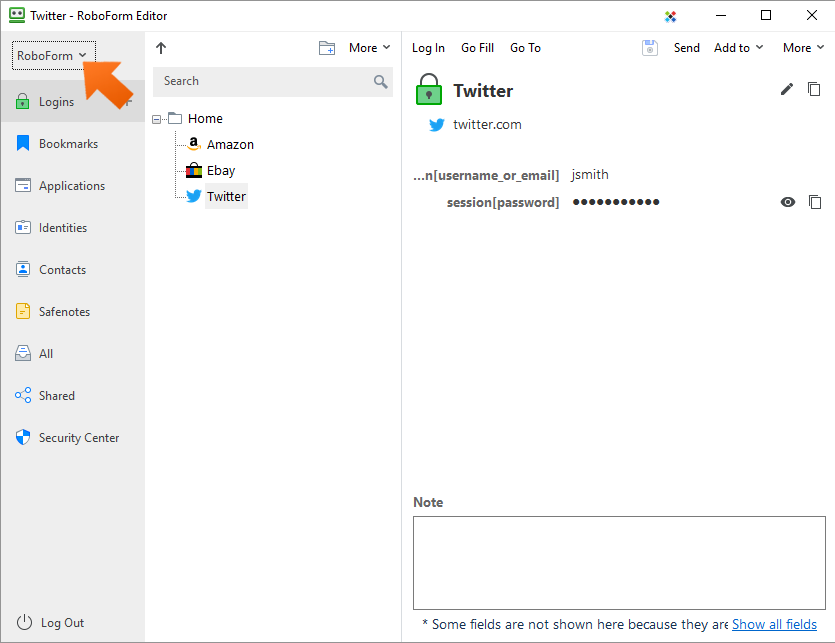Click the session[password] field label

click(503, 202)
